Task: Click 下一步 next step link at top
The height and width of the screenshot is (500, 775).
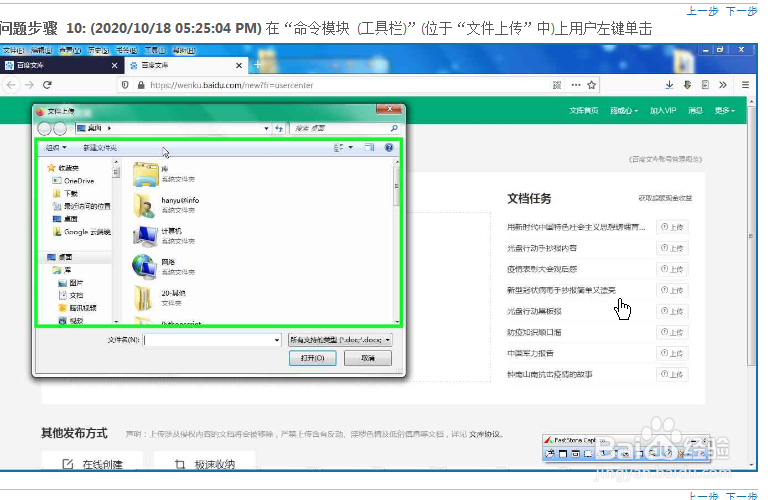Action: point(741,11)
